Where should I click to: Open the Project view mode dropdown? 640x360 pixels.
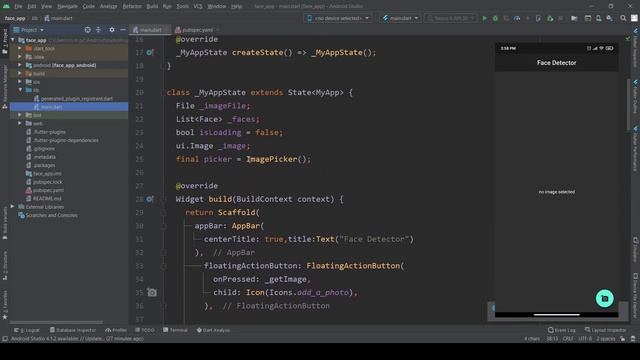coord(29,30)
